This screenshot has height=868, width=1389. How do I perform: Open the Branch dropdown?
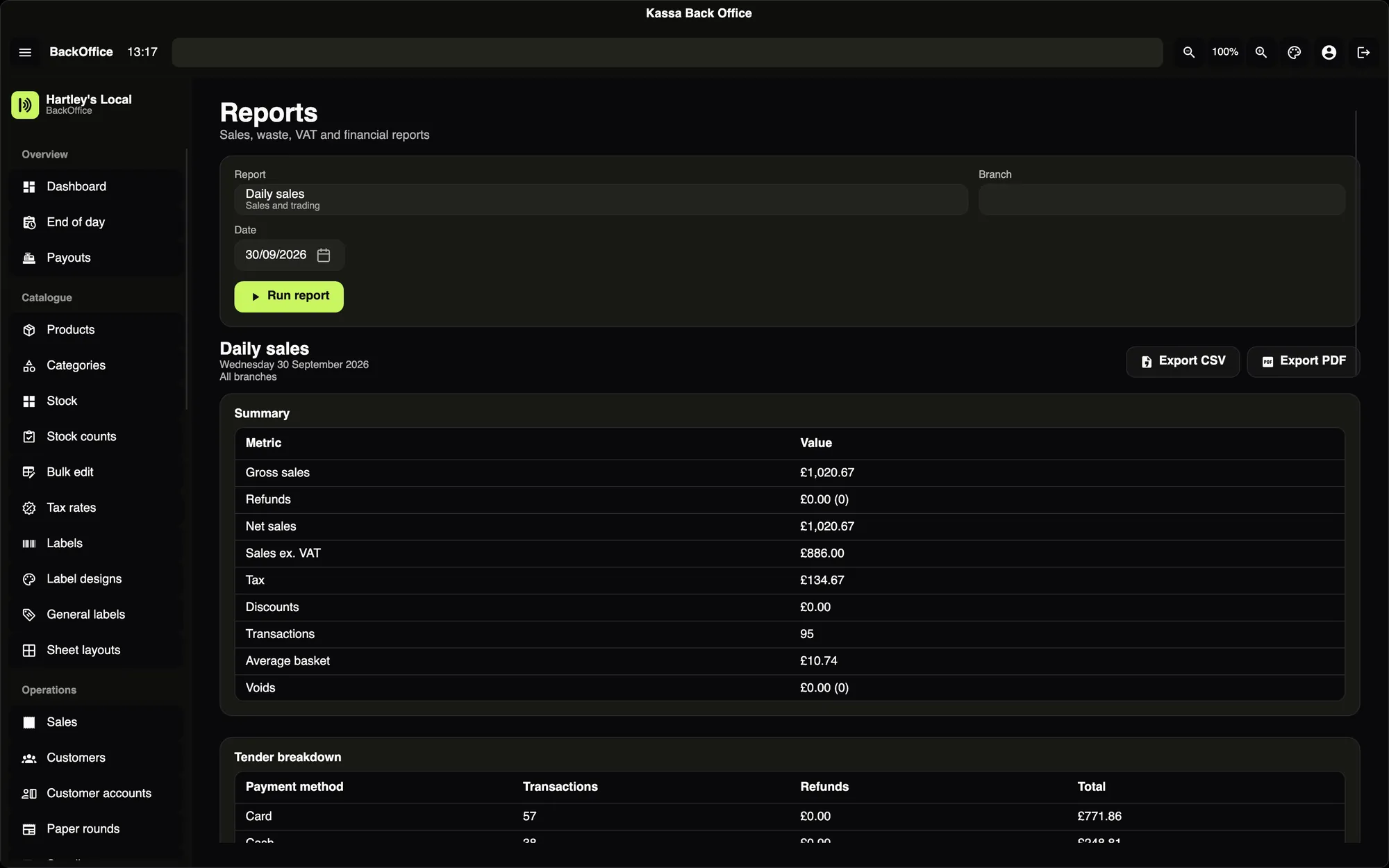point(1162,199)
